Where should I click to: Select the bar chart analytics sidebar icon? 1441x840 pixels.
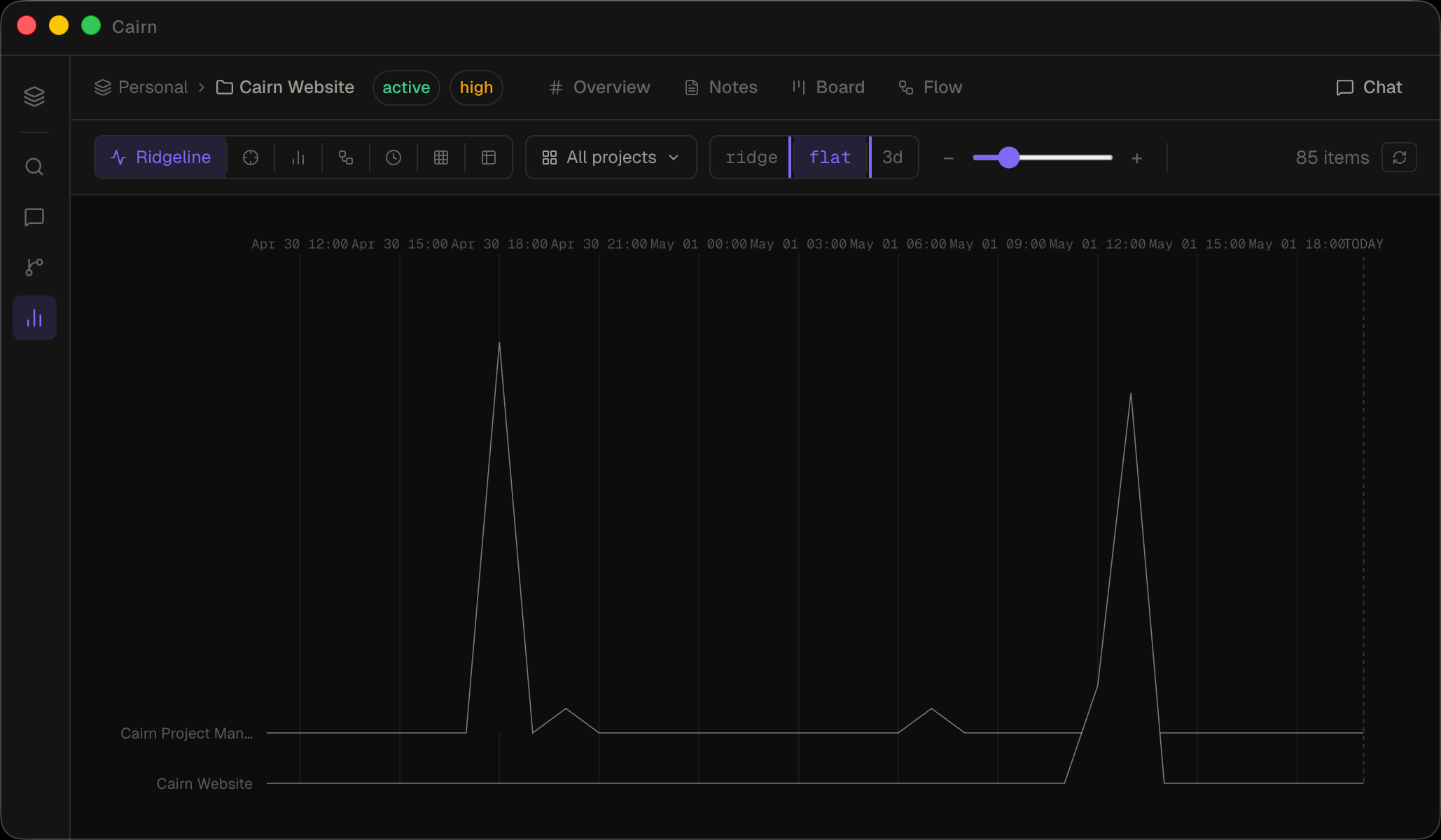[34, 318]
